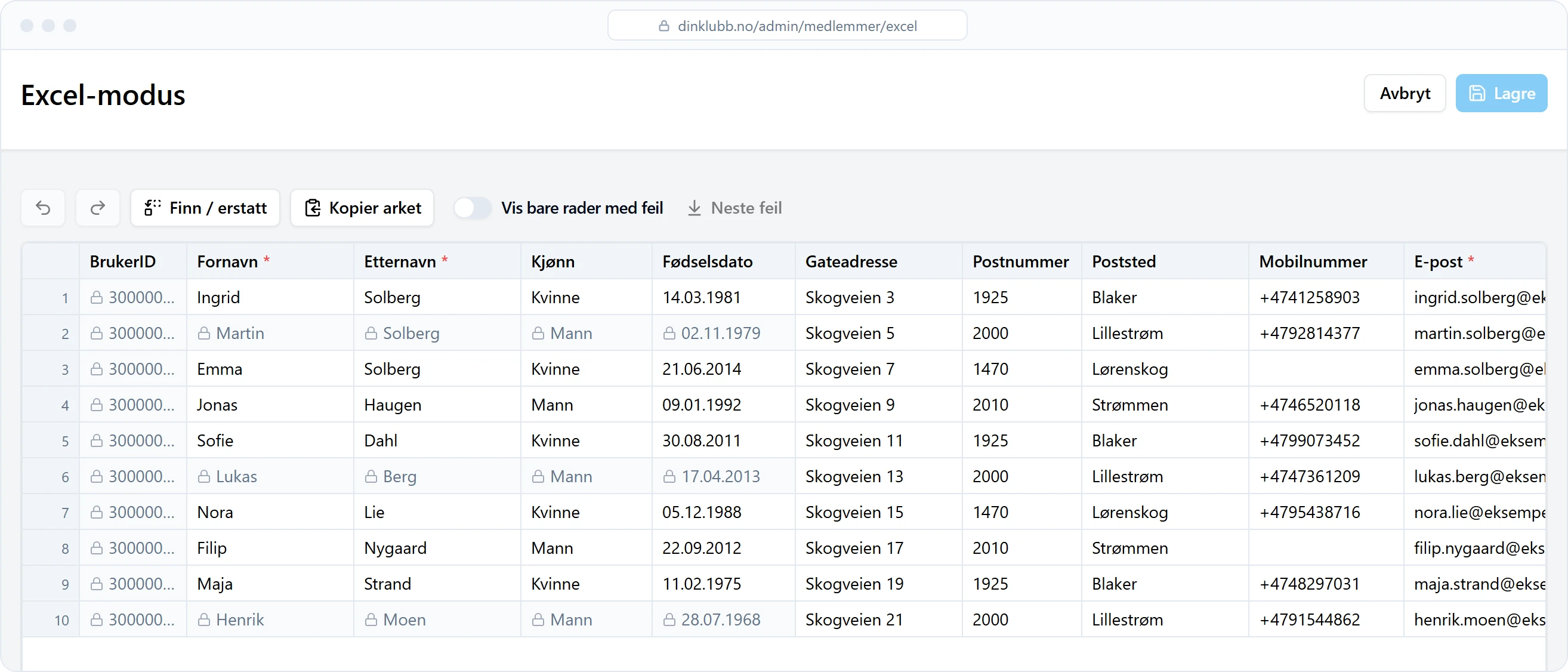Save changes with Lagre button

coord(1501,93)
